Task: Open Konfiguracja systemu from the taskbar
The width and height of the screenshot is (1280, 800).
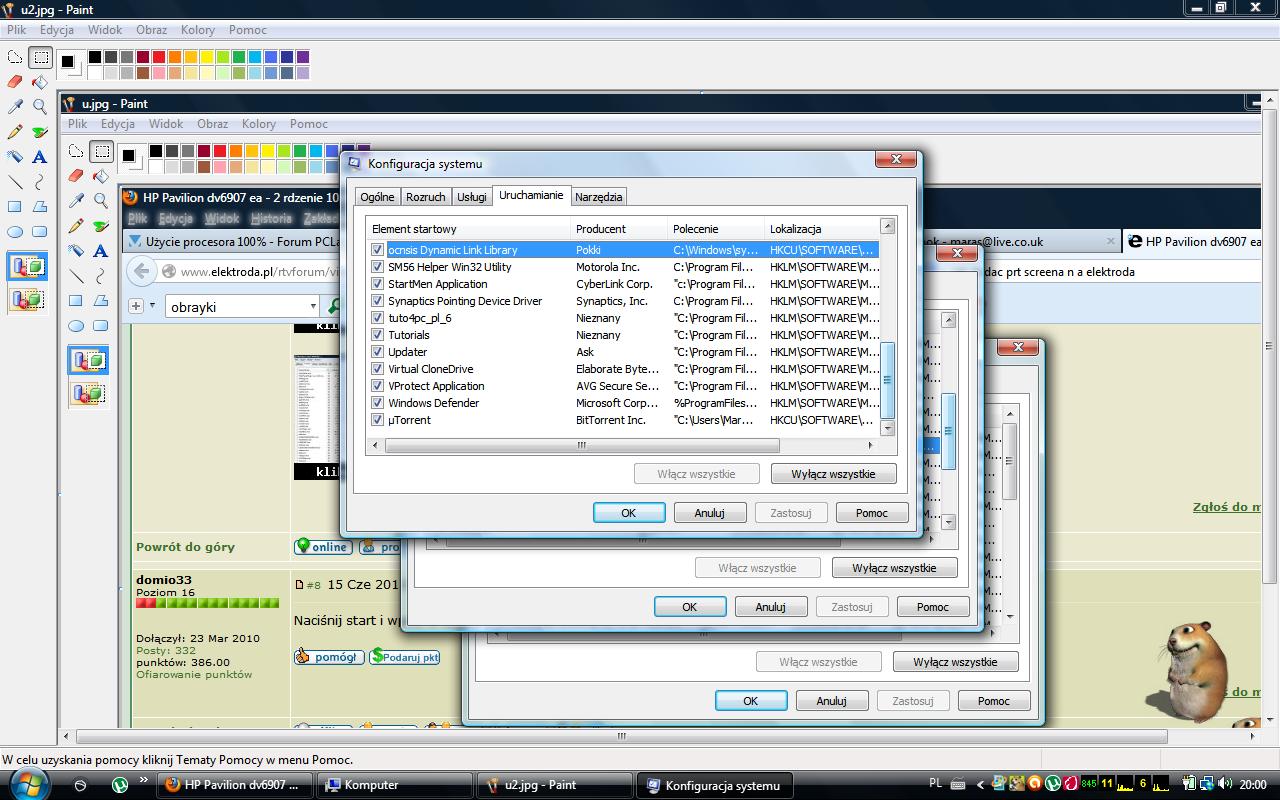Action: (714, 785)
